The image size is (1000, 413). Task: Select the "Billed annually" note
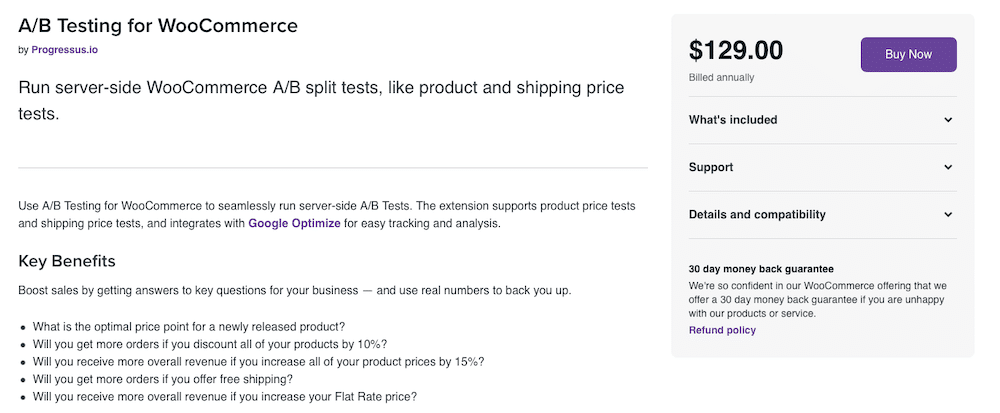coord(721,77)
